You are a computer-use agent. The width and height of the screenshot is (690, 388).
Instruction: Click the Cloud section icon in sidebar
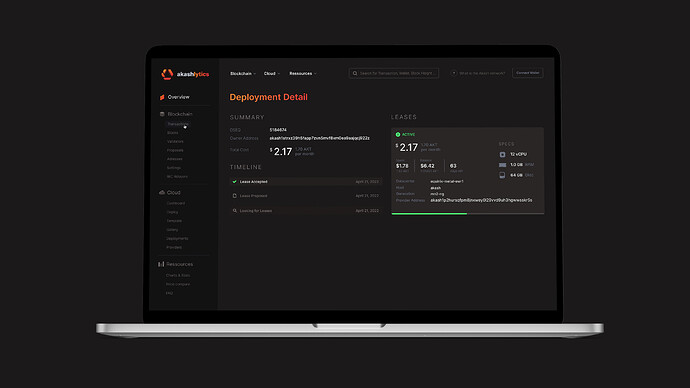[162, 193]
